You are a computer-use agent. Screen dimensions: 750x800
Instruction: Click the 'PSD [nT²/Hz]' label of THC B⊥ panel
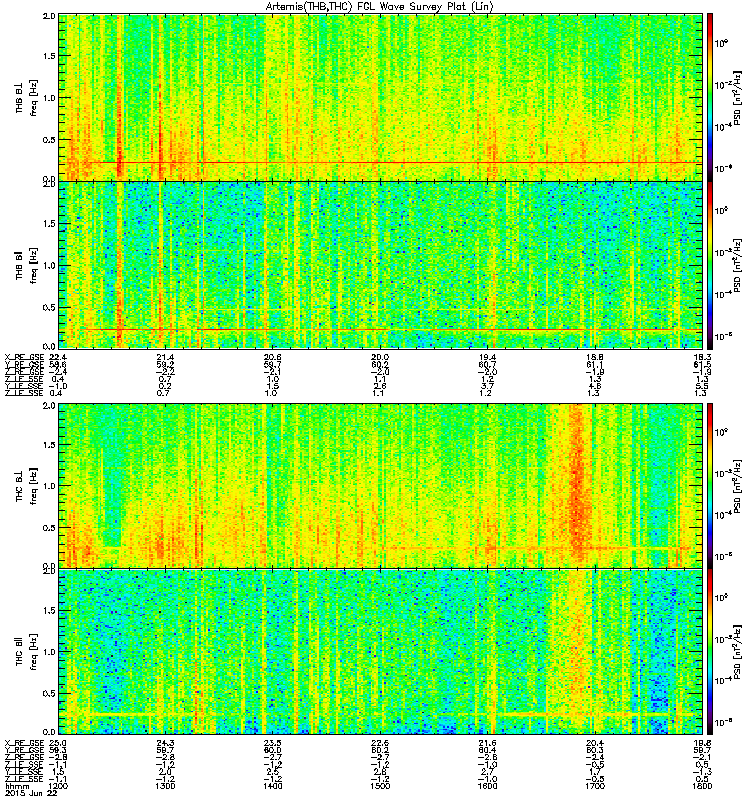(738, 486)
